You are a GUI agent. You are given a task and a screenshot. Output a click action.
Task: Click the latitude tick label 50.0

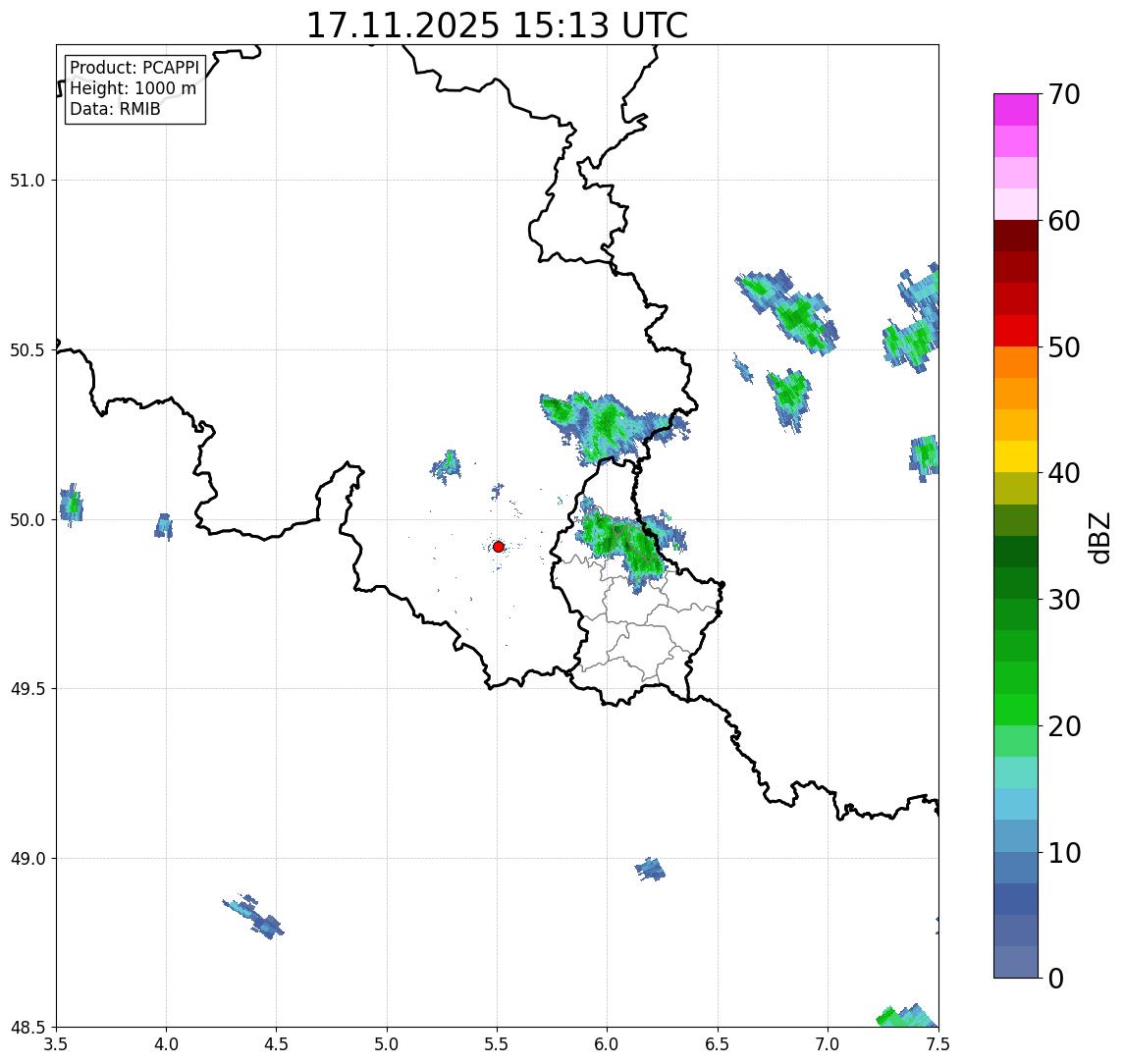tap(27, 520)
